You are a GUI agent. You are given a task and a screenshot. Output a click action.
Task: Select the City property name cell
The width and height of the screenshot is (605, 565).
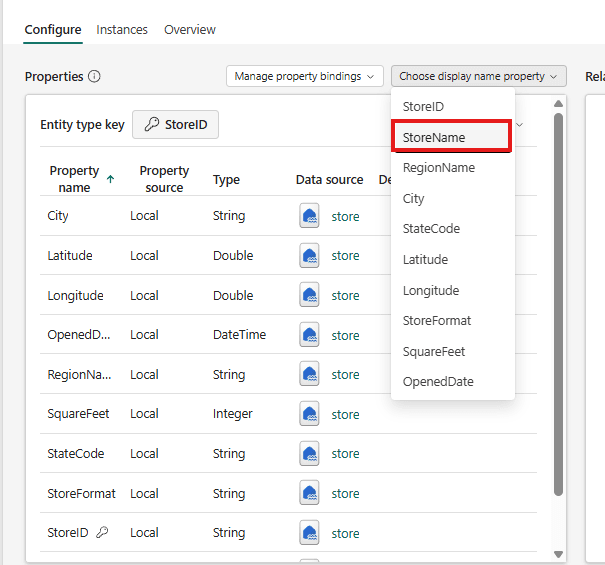coord(58,216)
